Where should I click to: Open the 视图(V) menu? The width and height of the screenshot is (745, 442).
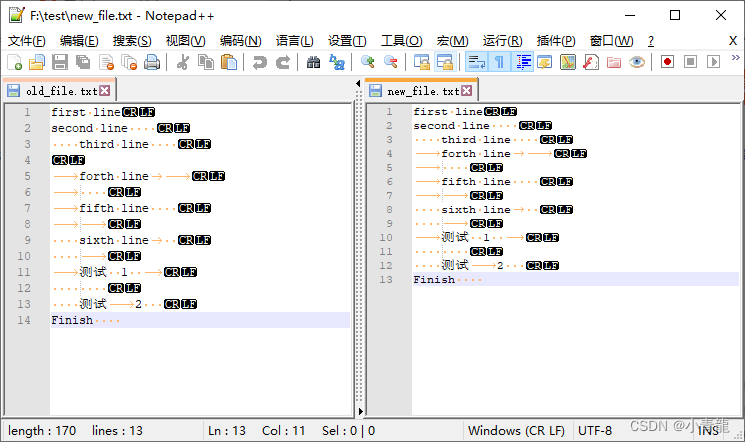point(185,41)
